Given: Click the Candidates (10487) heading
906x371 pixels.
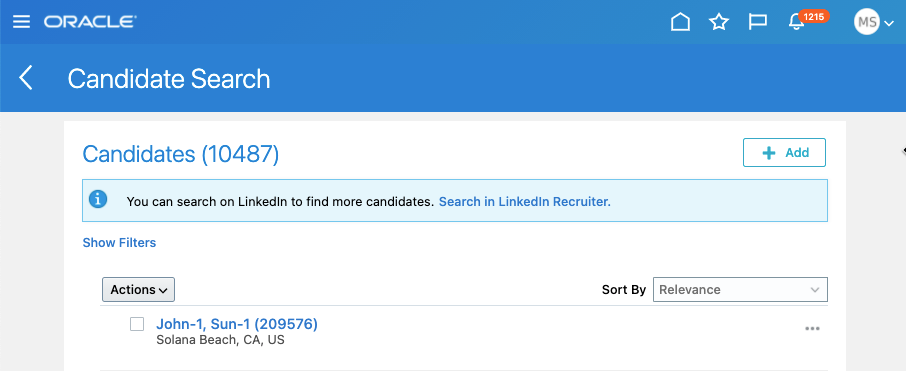Looking at the screenshot, I should 181,154.
